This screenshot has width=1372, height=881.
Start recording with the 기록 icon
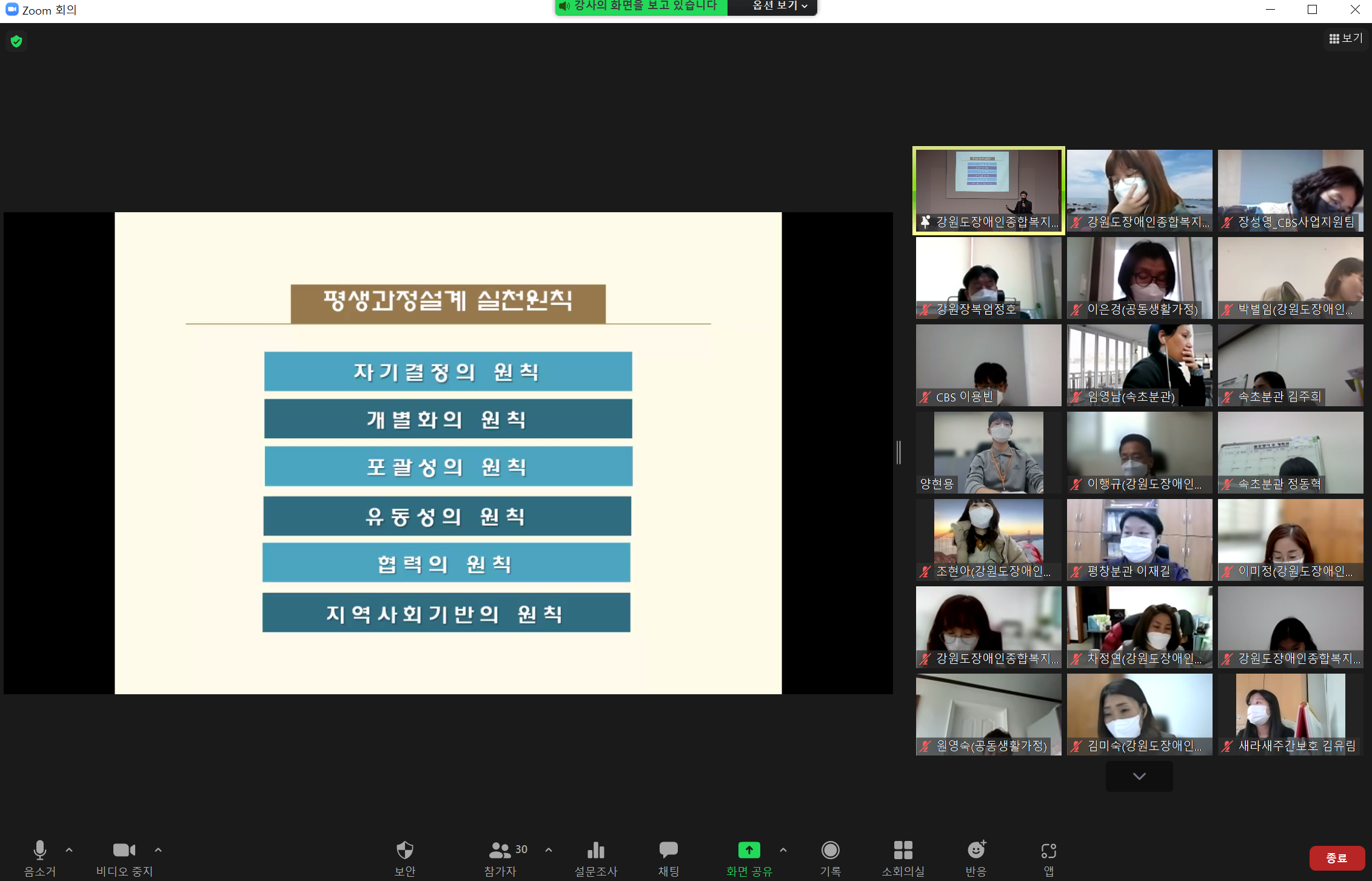831,850
